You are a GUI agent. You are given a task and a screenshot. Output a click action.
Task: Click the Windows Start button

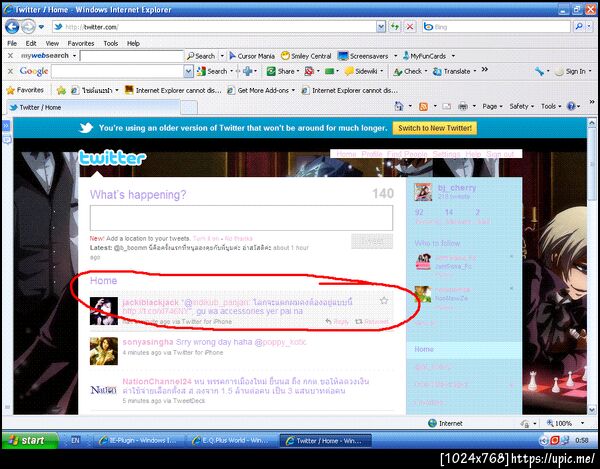[30, 440]
